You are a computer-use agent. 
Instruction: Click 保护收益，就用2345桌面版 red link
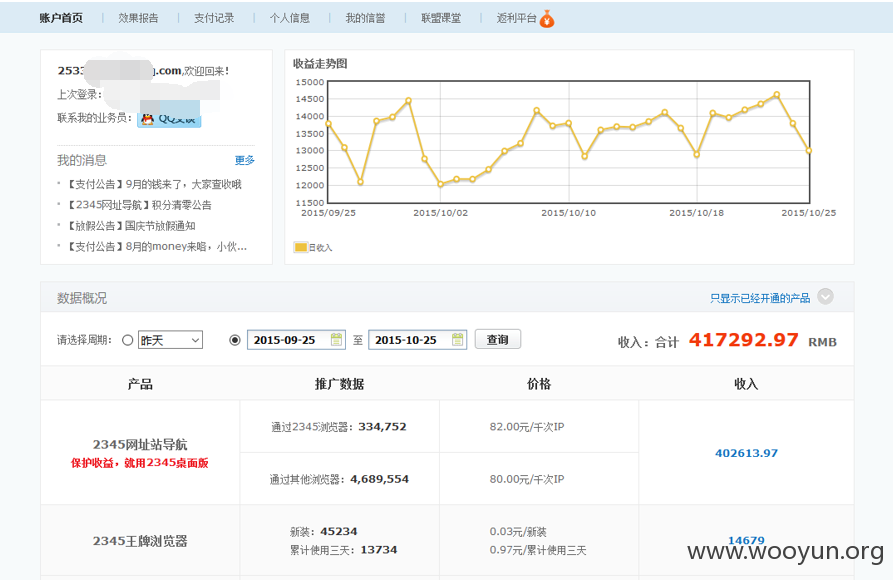(x=140, y=463)
